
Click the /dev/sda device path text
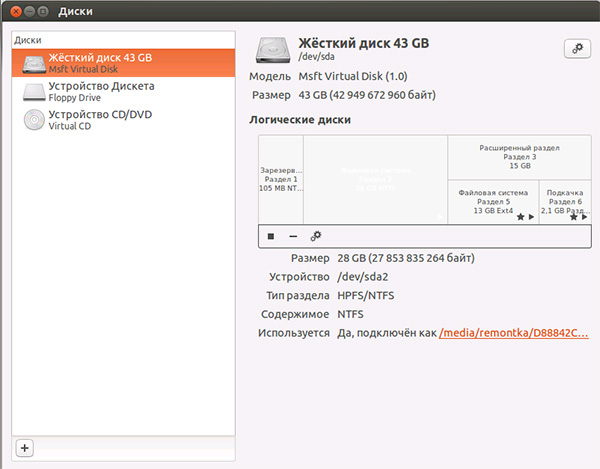(316, 57)
